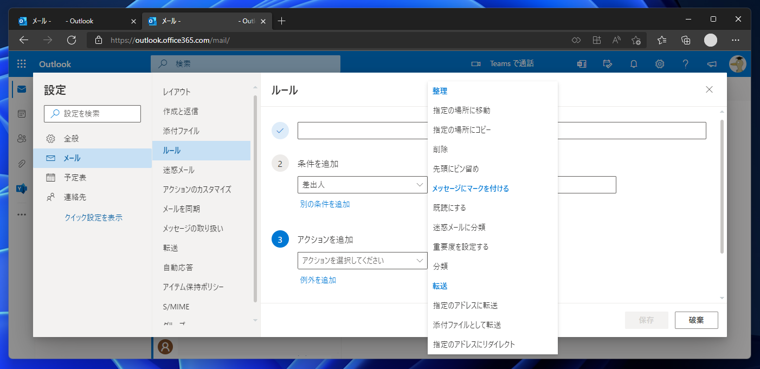
Task: Select 指定の場所にコピー action
Action: pyautogui.click(x=492, y=130)
